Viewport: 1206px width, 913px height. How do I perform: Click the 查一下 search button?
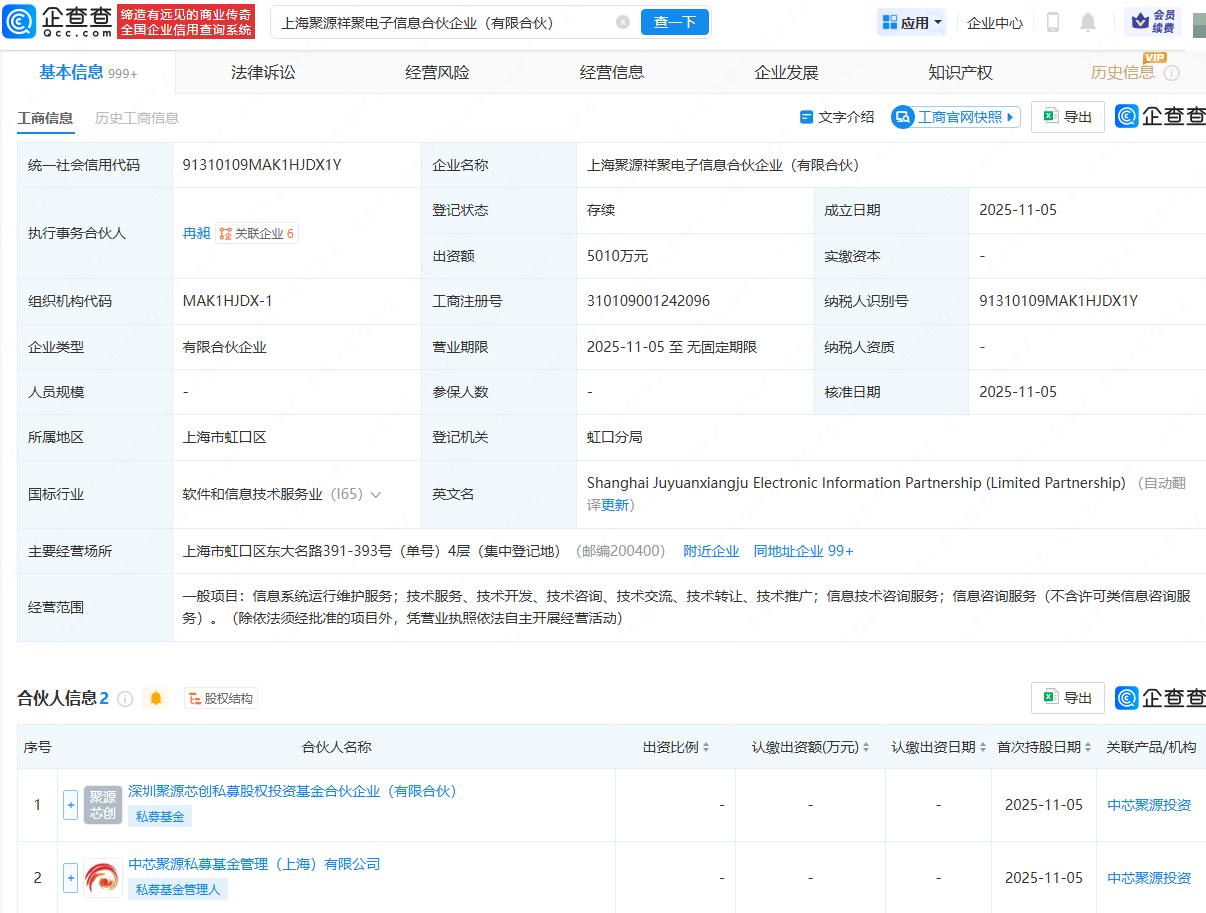(674, 22)
